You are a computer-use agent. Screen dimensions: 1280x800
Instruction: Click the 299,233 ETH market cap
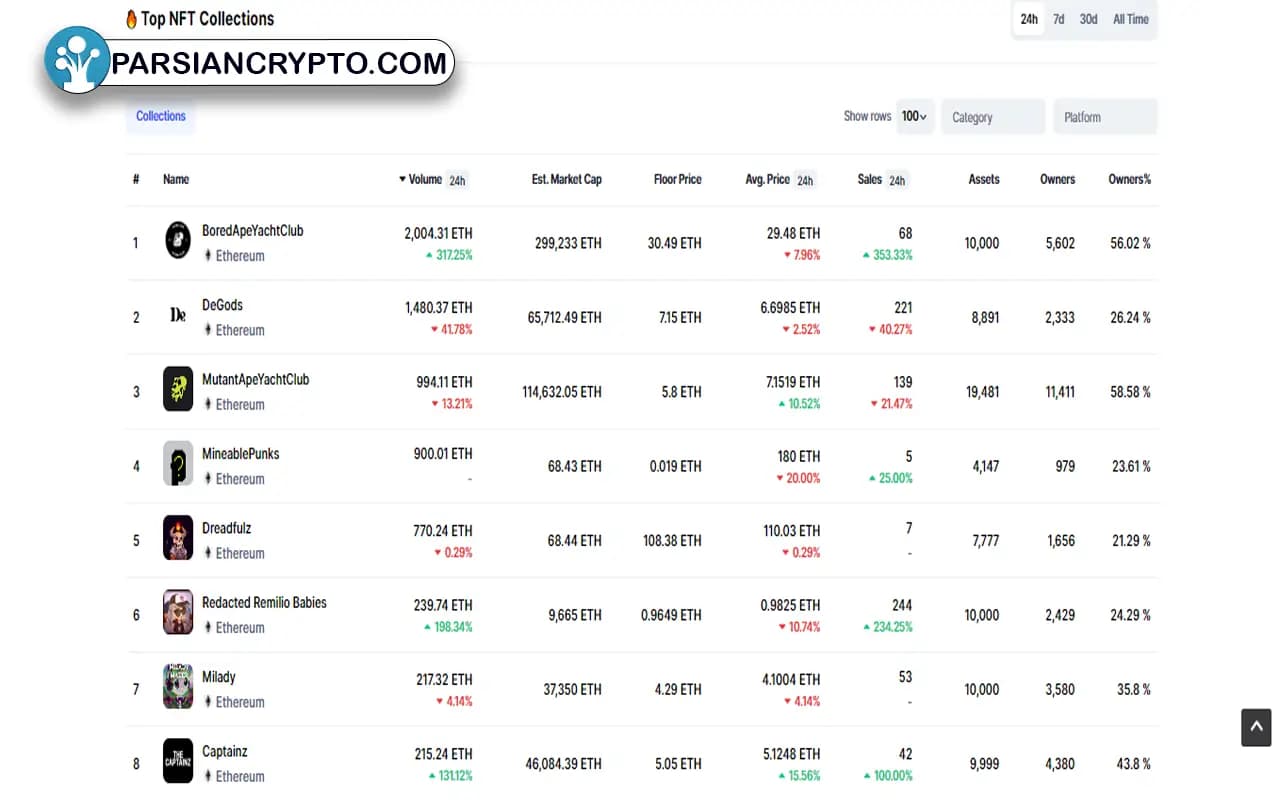pyautogui.click(x=568, y=243)
